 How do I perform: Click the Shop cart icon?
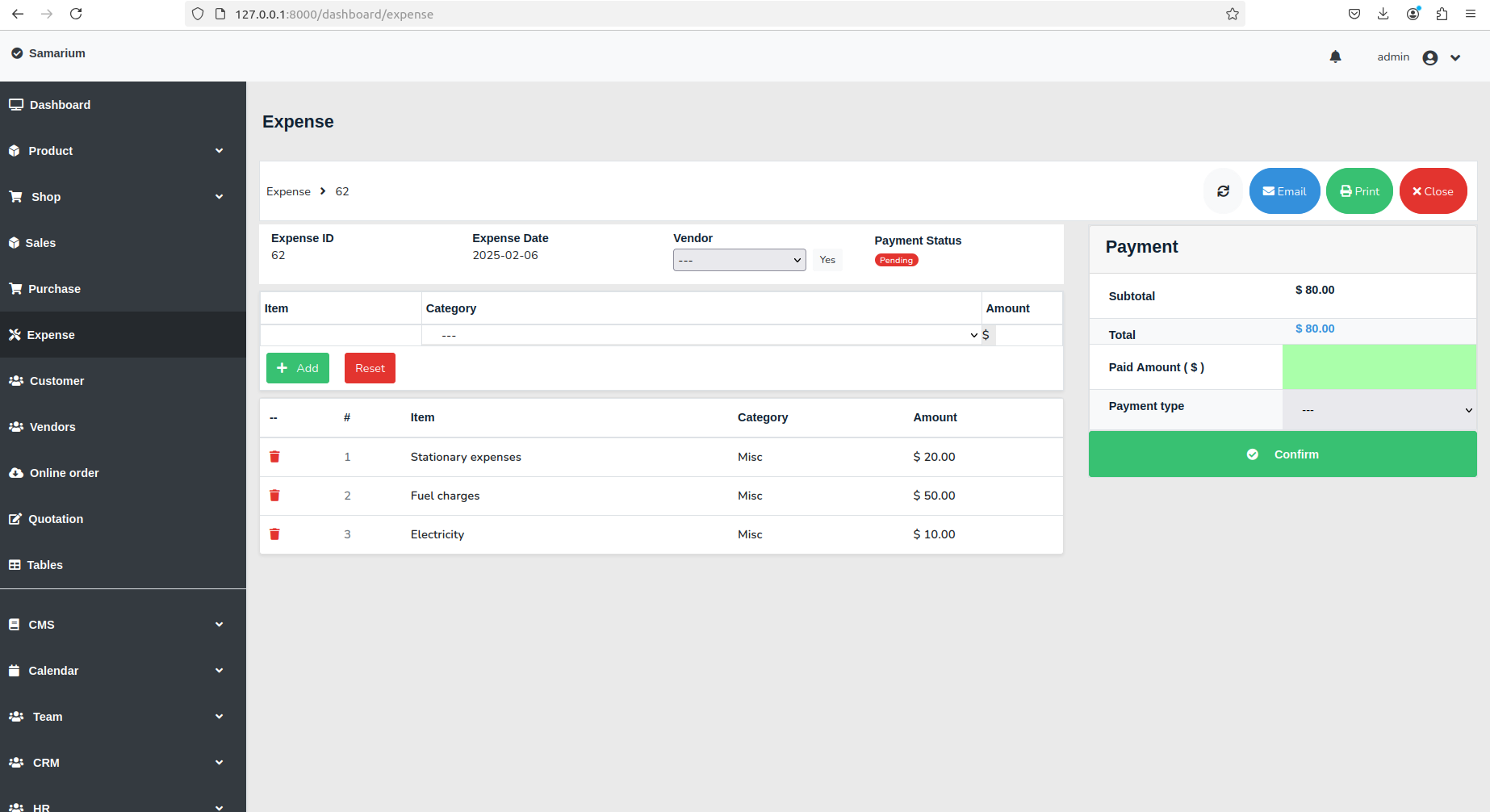click(x=16, y=197)
